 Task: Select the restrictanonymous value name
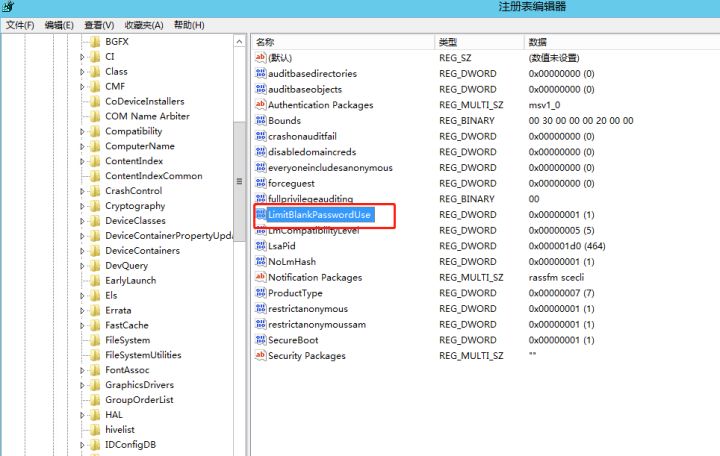[x=308, y=309]
